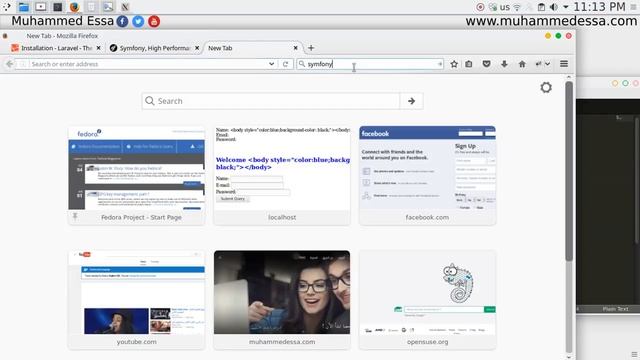Screen dimensions: 640x360
Task: Open the file manager from the panel
Action: (x=24, y=7)
